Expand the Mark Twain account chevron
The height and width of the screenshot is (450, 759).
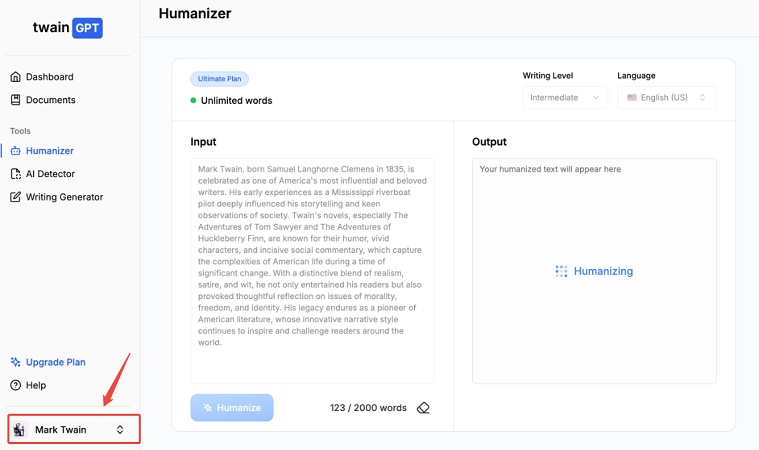(120, 430)
